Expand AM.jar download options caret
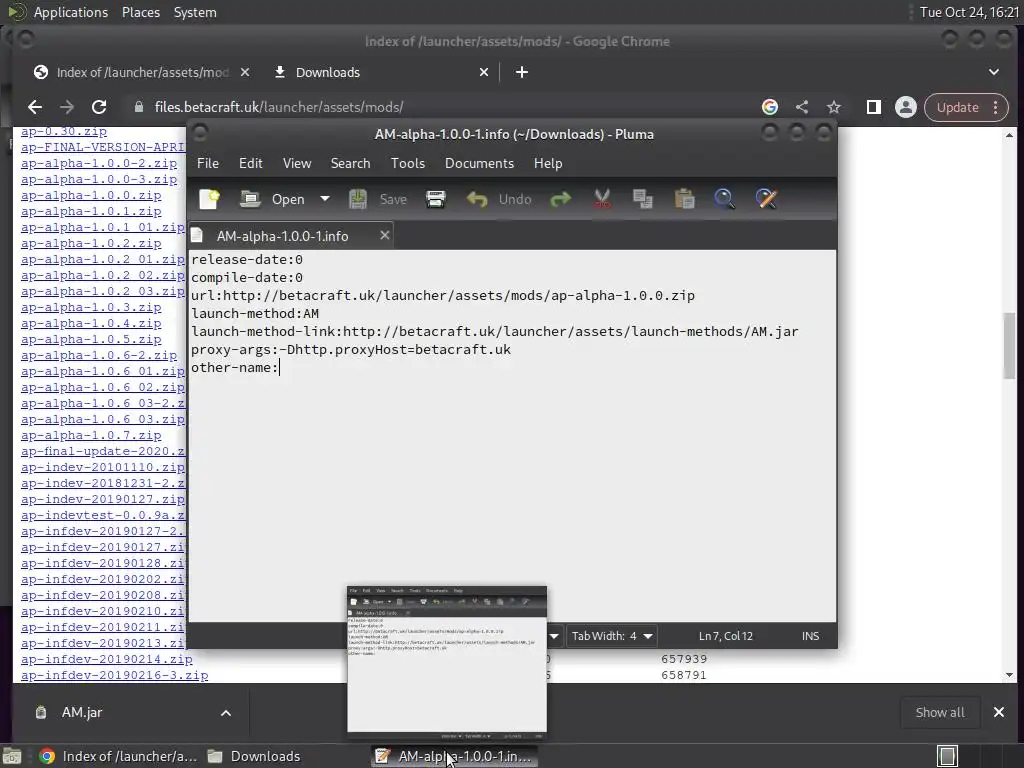1024x768 pixels. [226, 712]
